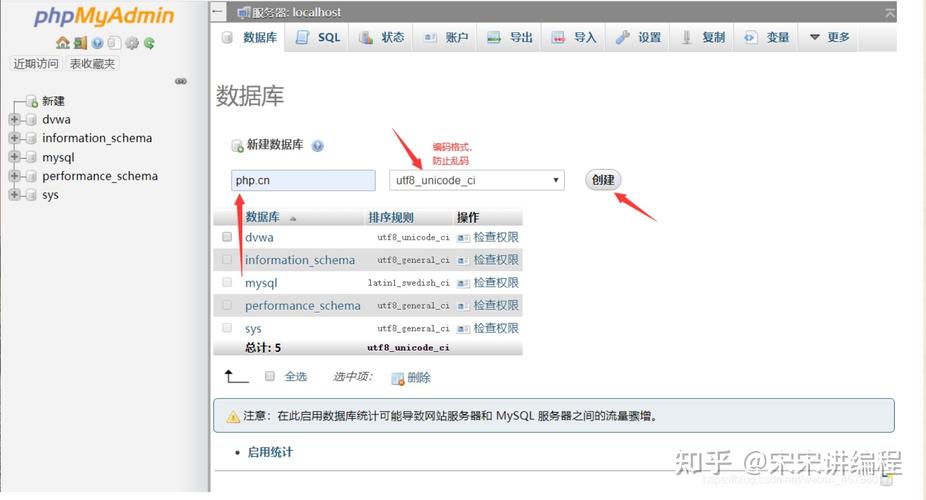This screenshot has height=500, width=926.
Task: Expand the information_schema tree node
Action: point(14,138)
